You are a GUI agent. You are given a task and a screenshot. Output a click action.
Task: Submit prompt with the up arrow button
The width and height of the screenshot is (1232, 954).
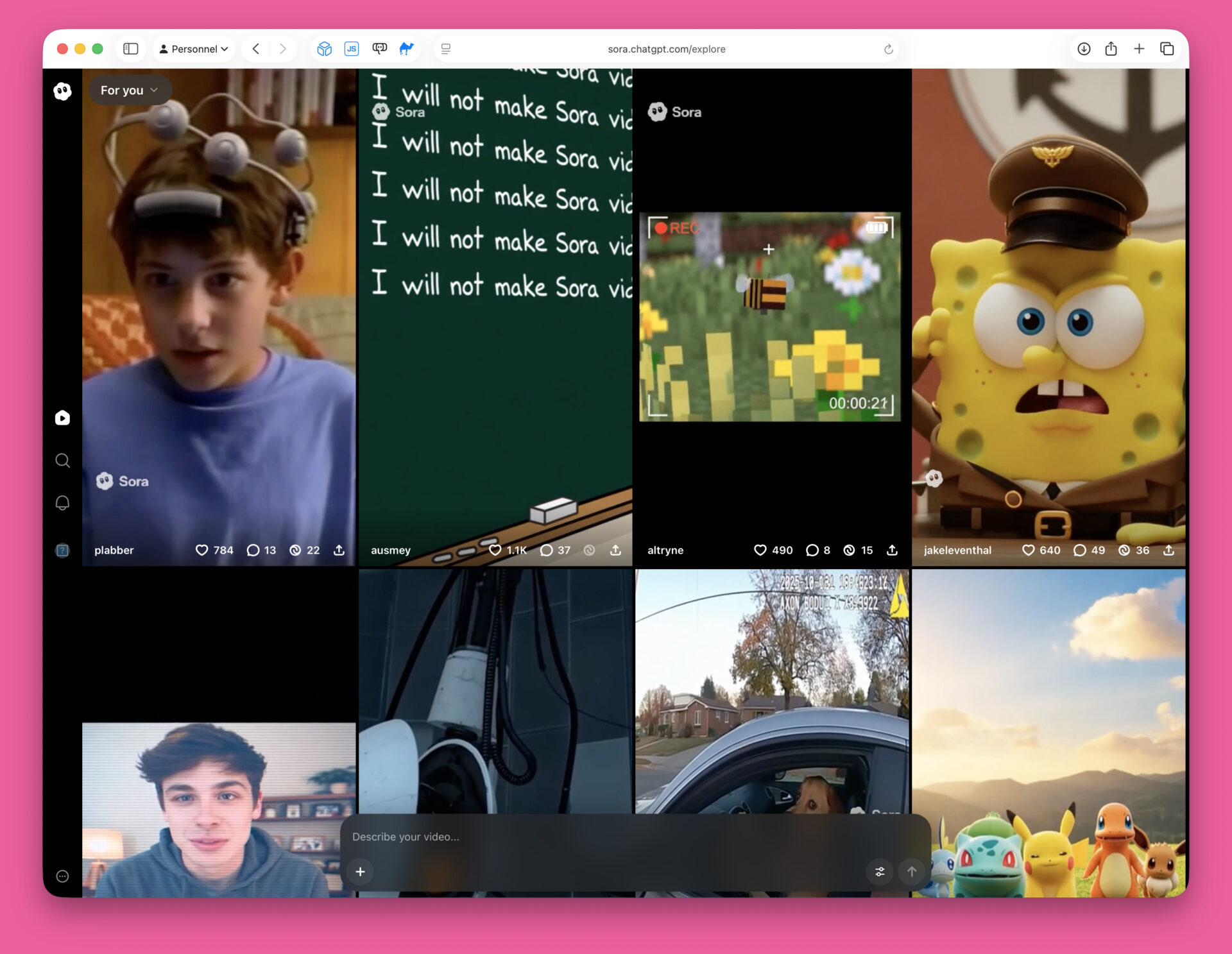pyautogui.click(x=912, y=872)
